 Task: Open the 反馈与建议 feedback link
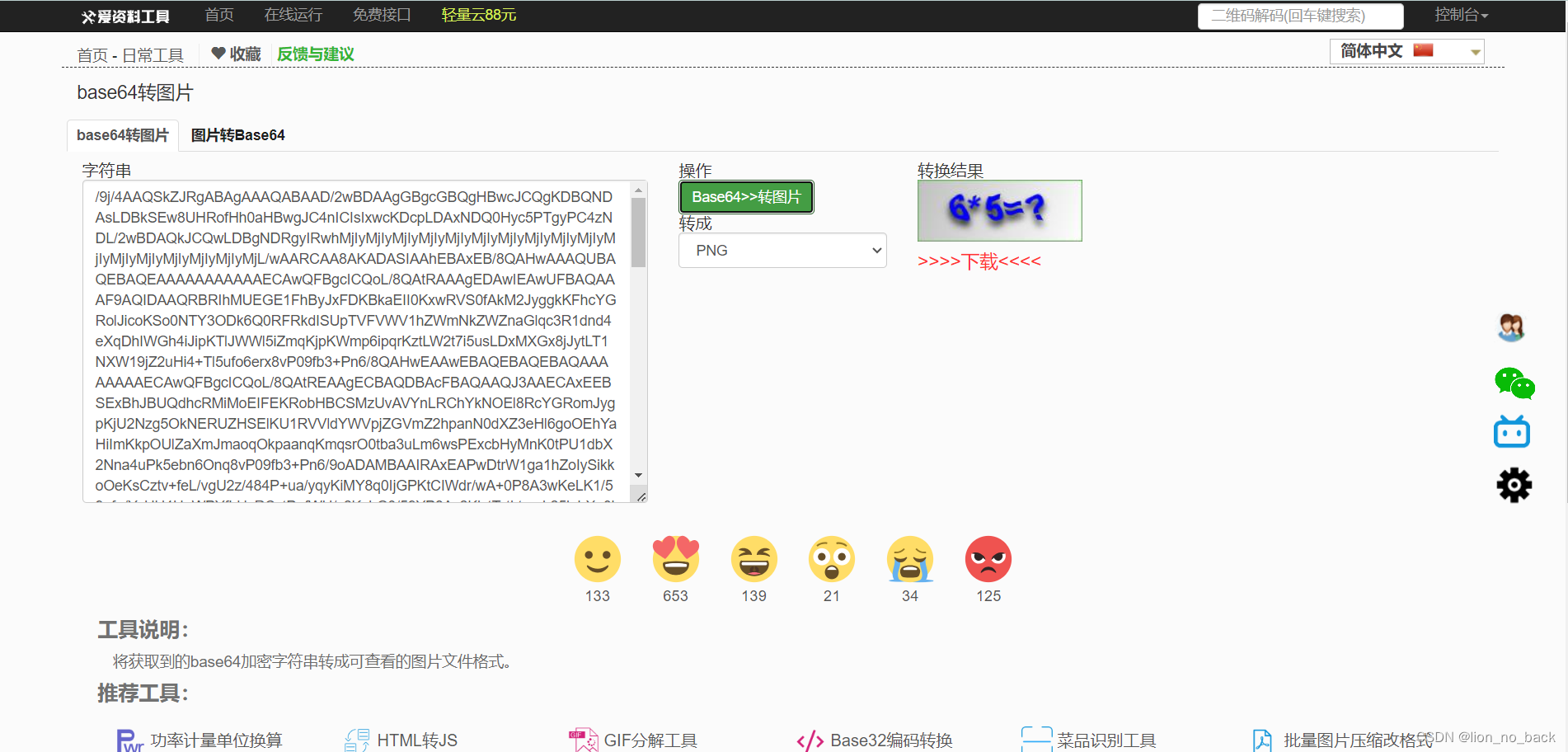(x=316, y=54)
